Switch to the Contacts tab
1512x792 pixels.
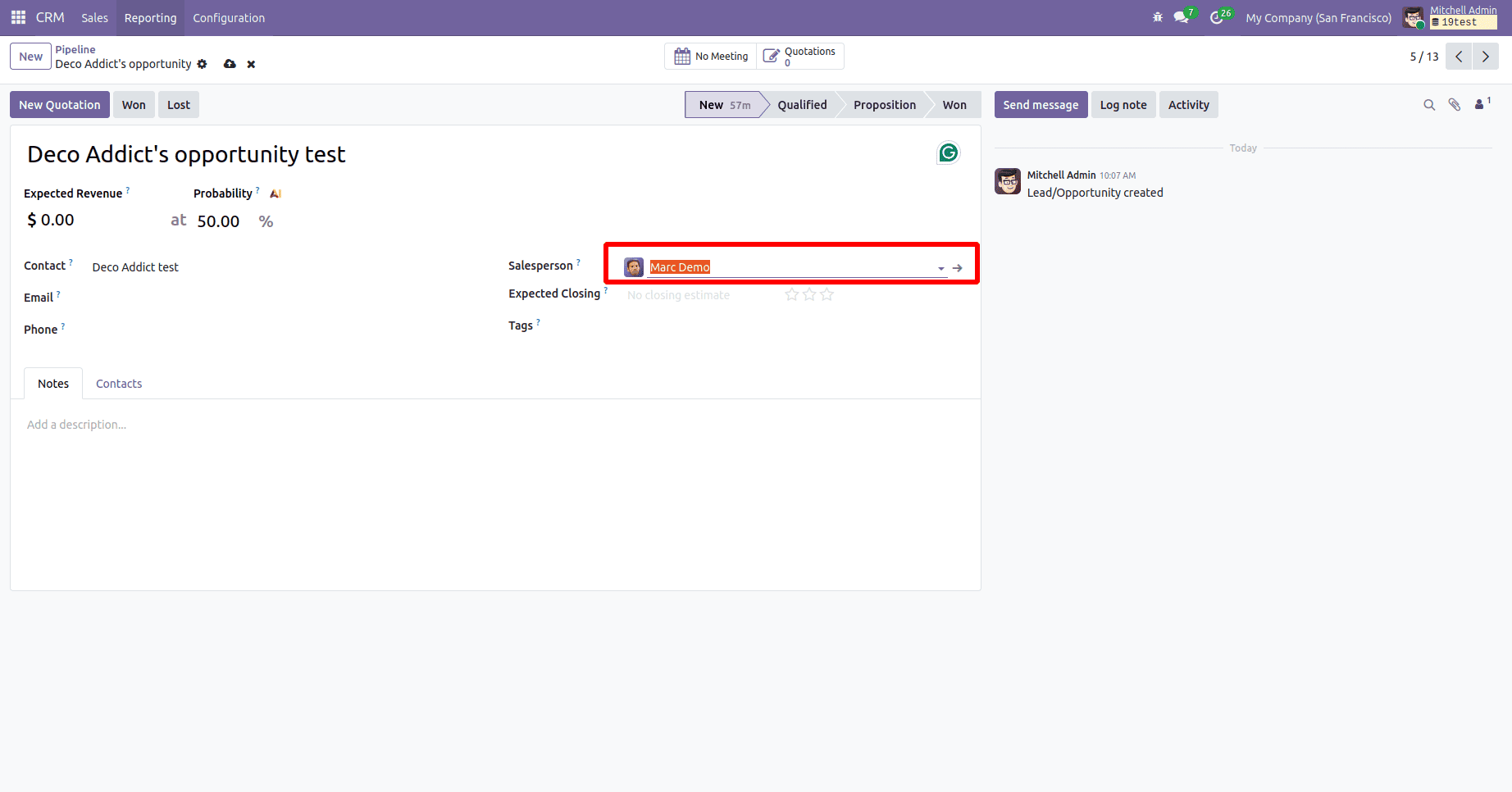pyautogui.click(x=119, y=383)
